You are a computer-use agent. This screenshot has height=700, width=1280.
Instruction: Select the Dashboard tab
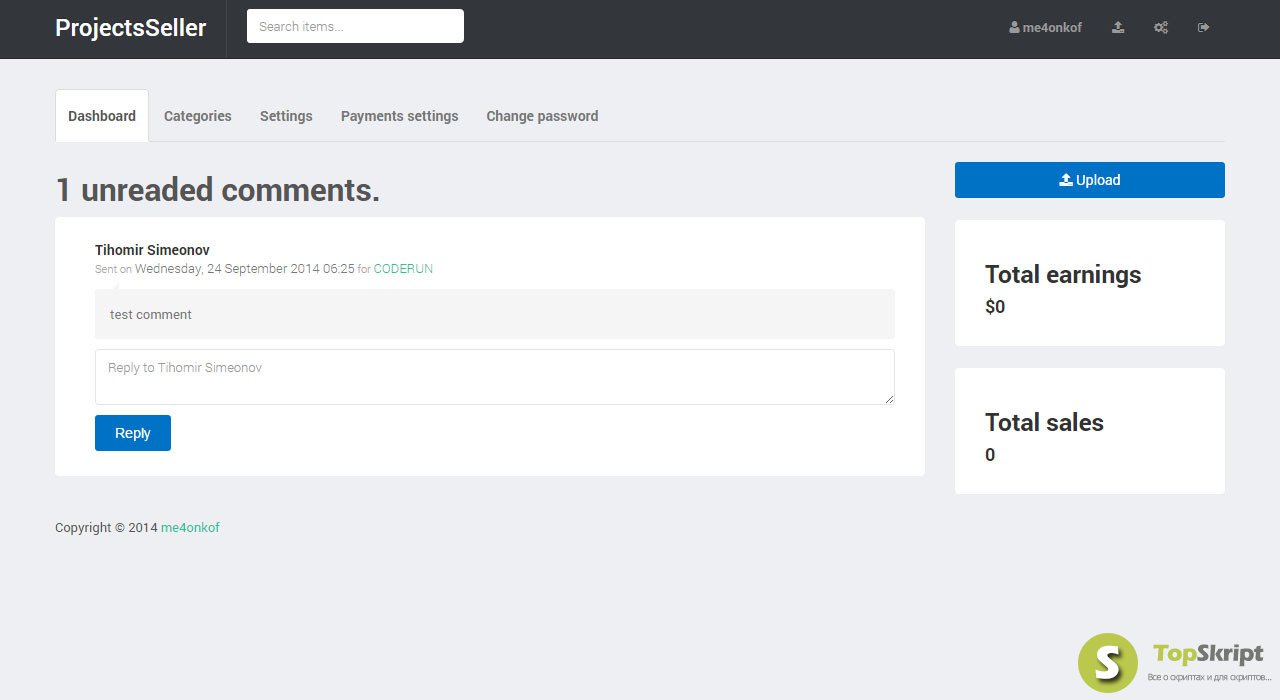pyautogui.click(x=102, y=116)
